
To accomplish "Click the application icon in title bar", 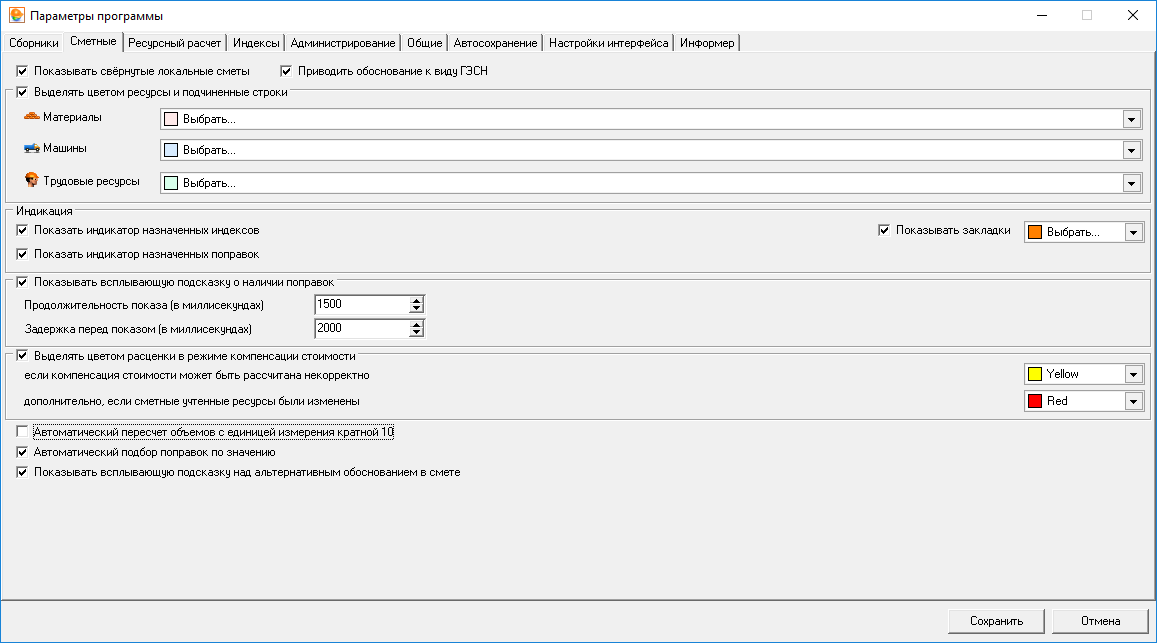I will coord(16,16).
